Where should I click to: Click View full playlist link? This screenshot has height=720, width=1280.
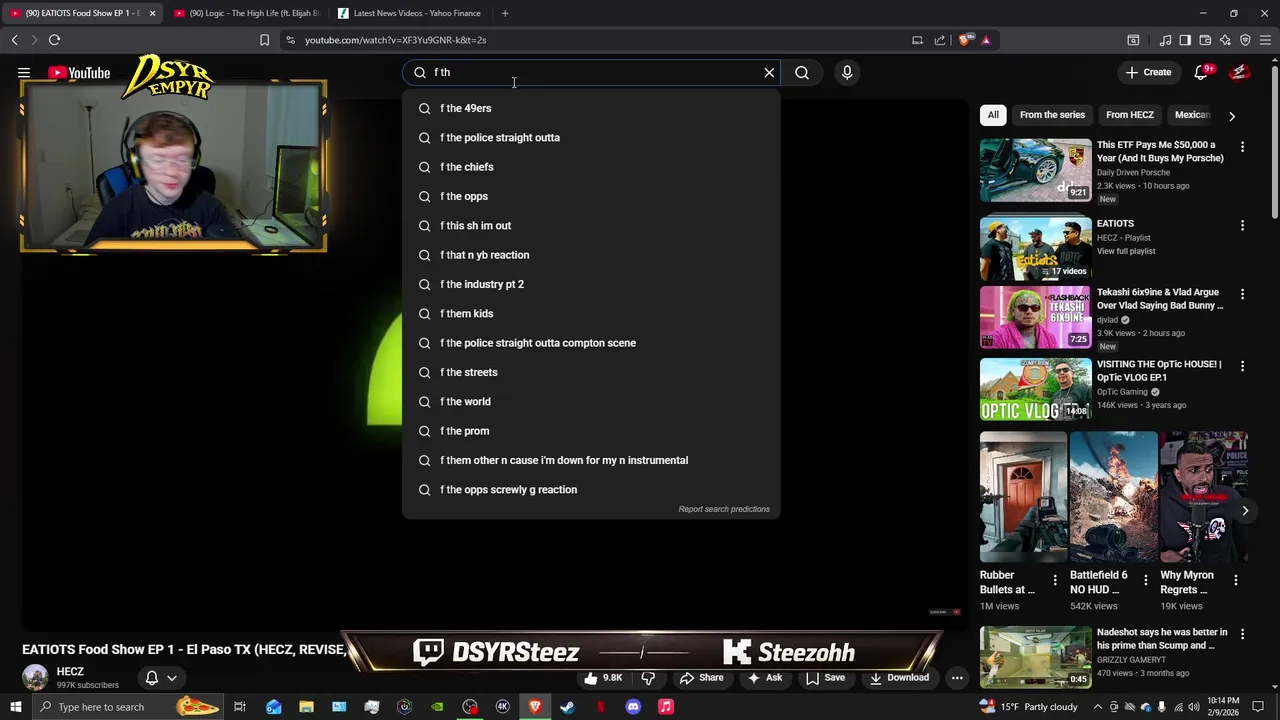tap(1126, 251)
